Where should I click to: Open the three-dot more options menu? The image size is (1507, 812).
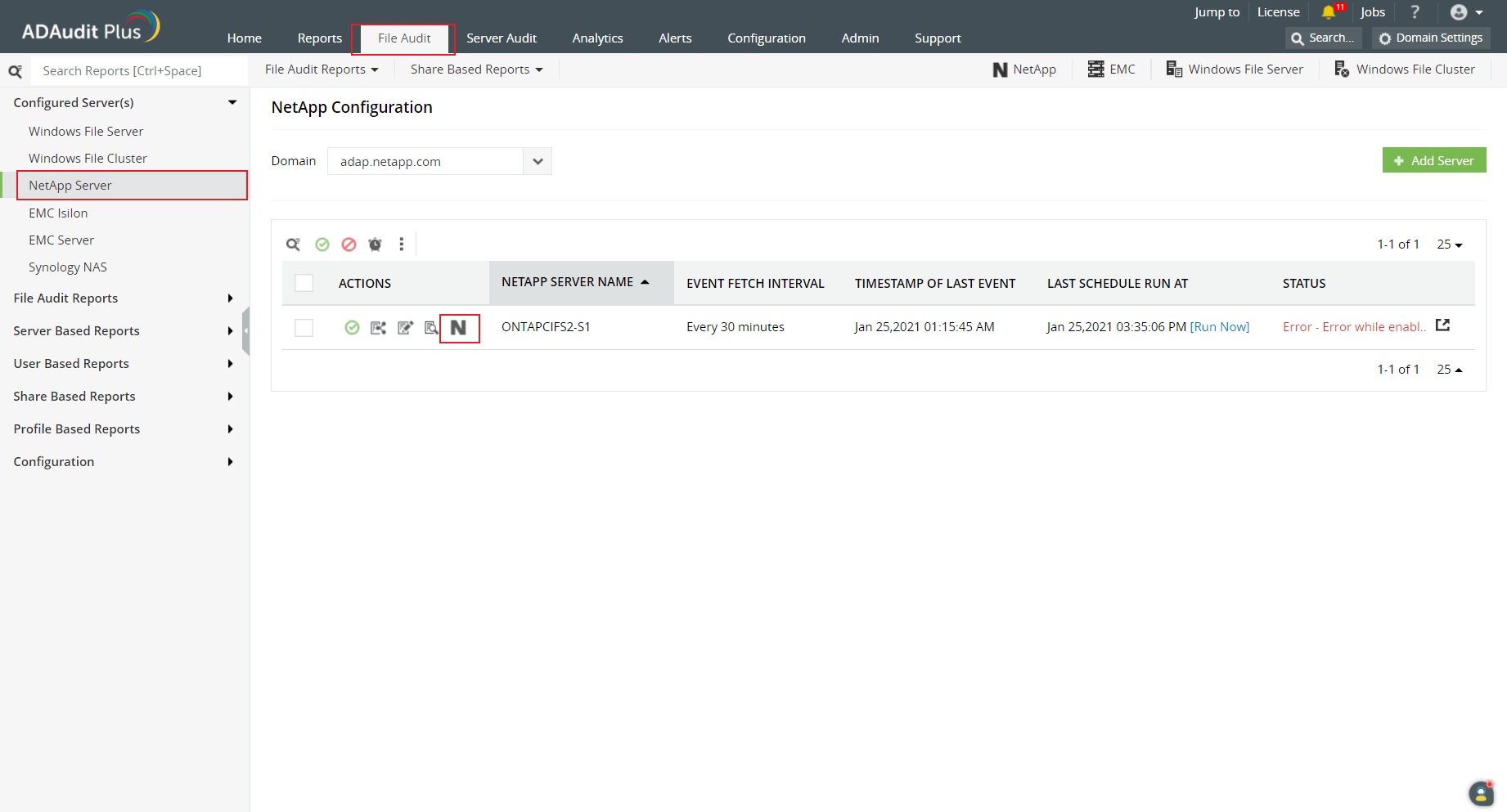click(x=401, y=244)
